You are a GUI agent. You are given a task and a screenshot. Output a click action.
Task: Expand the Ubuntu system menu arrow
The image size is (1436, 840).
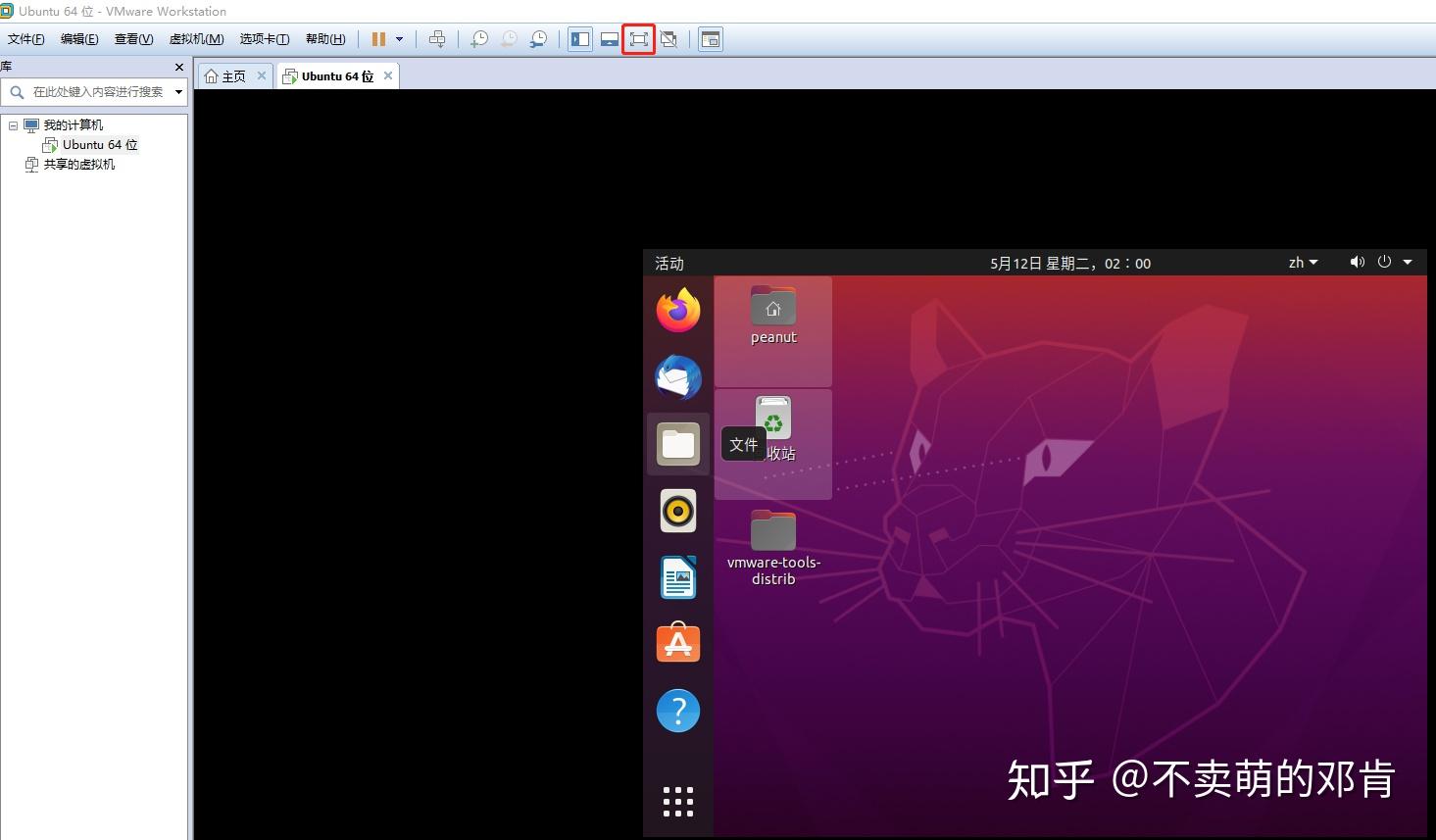1408,262
